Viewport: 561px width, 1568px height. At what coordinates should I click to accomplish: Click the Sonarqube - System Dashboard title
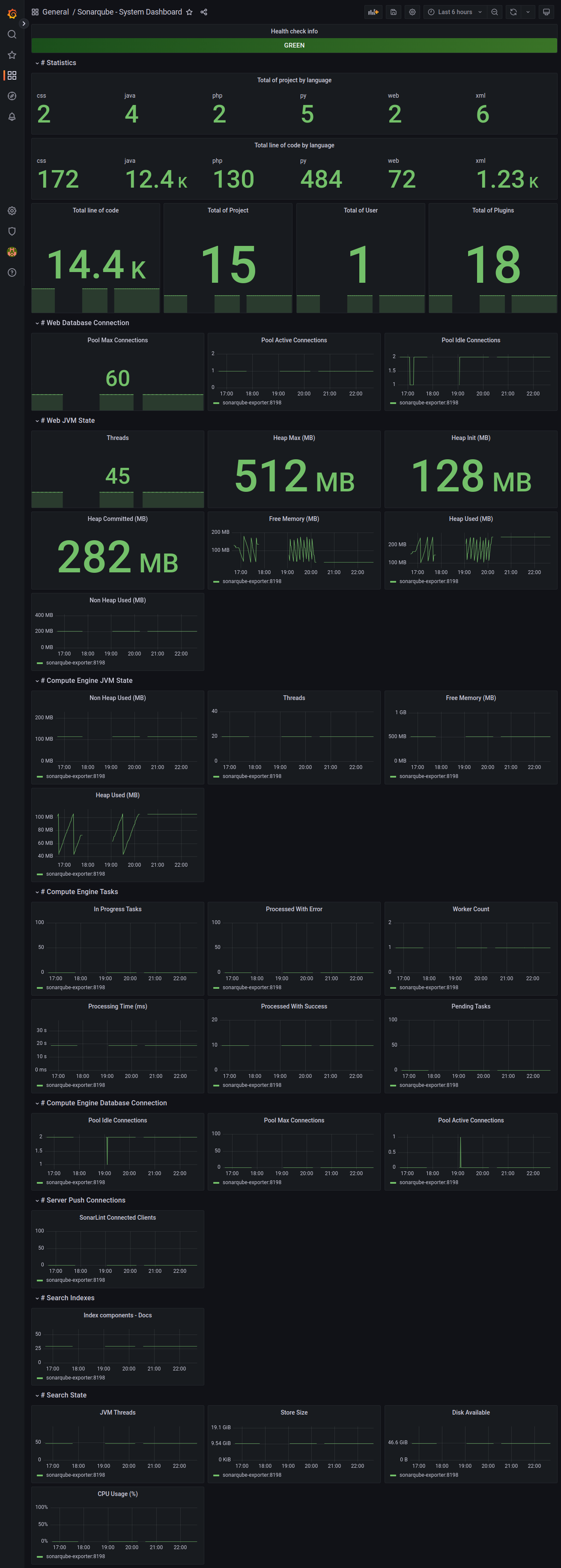(130, 12)
